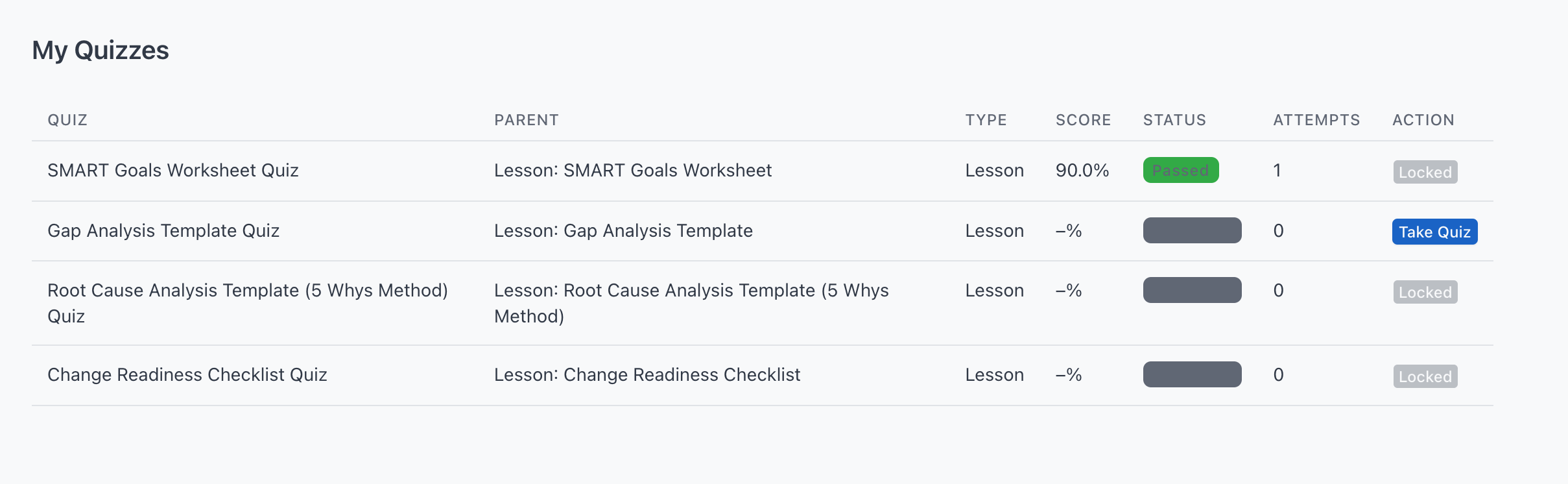1568x484 pixels.
Task: Click Locked badge for SMART Goals Quiz
Action: pyautogui.click(x=1425, y=172)
